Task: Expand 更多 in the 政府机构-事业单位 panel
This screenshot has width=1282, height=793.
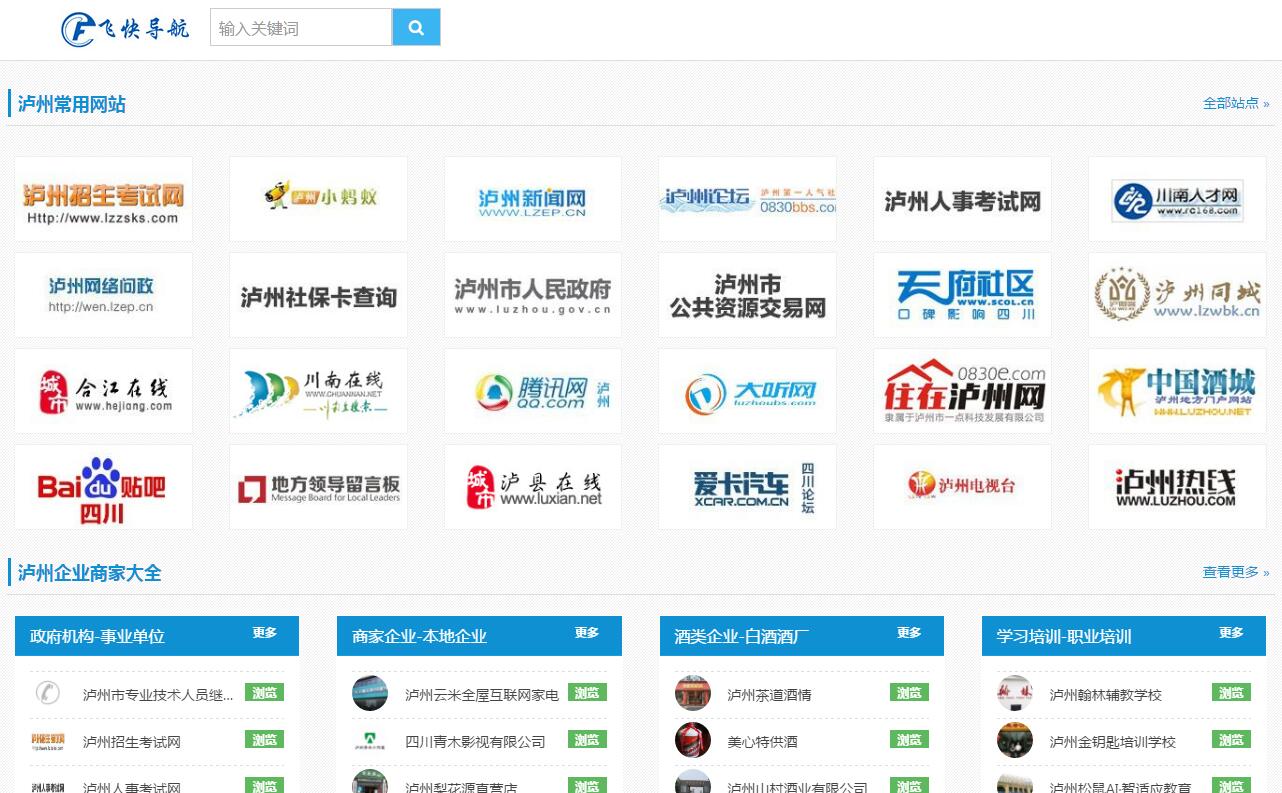Action: [264, 633]
